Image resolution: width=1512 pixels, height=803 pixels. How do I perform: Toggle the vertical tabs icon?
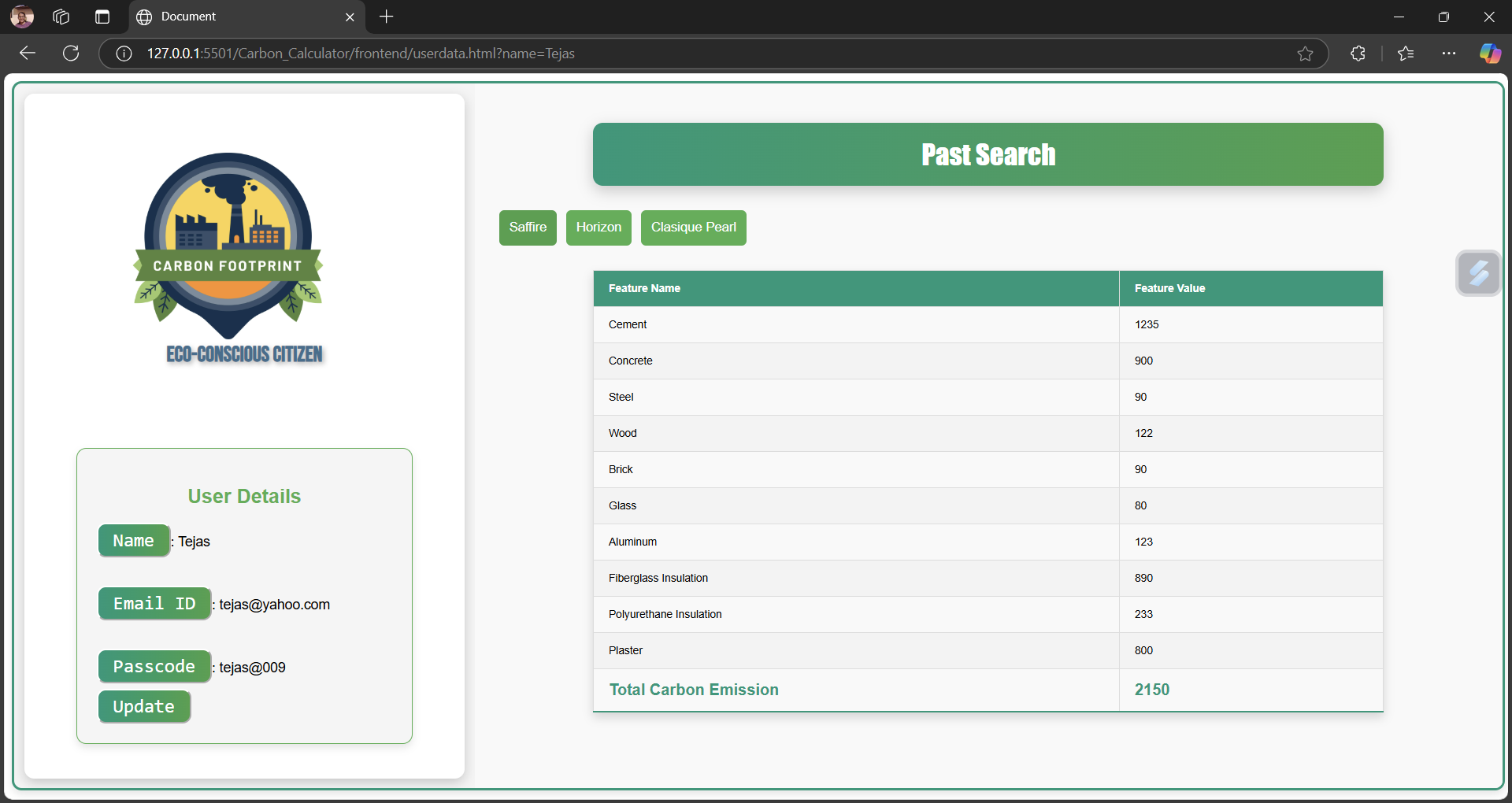pyautogui.click(x=102, y=17)
